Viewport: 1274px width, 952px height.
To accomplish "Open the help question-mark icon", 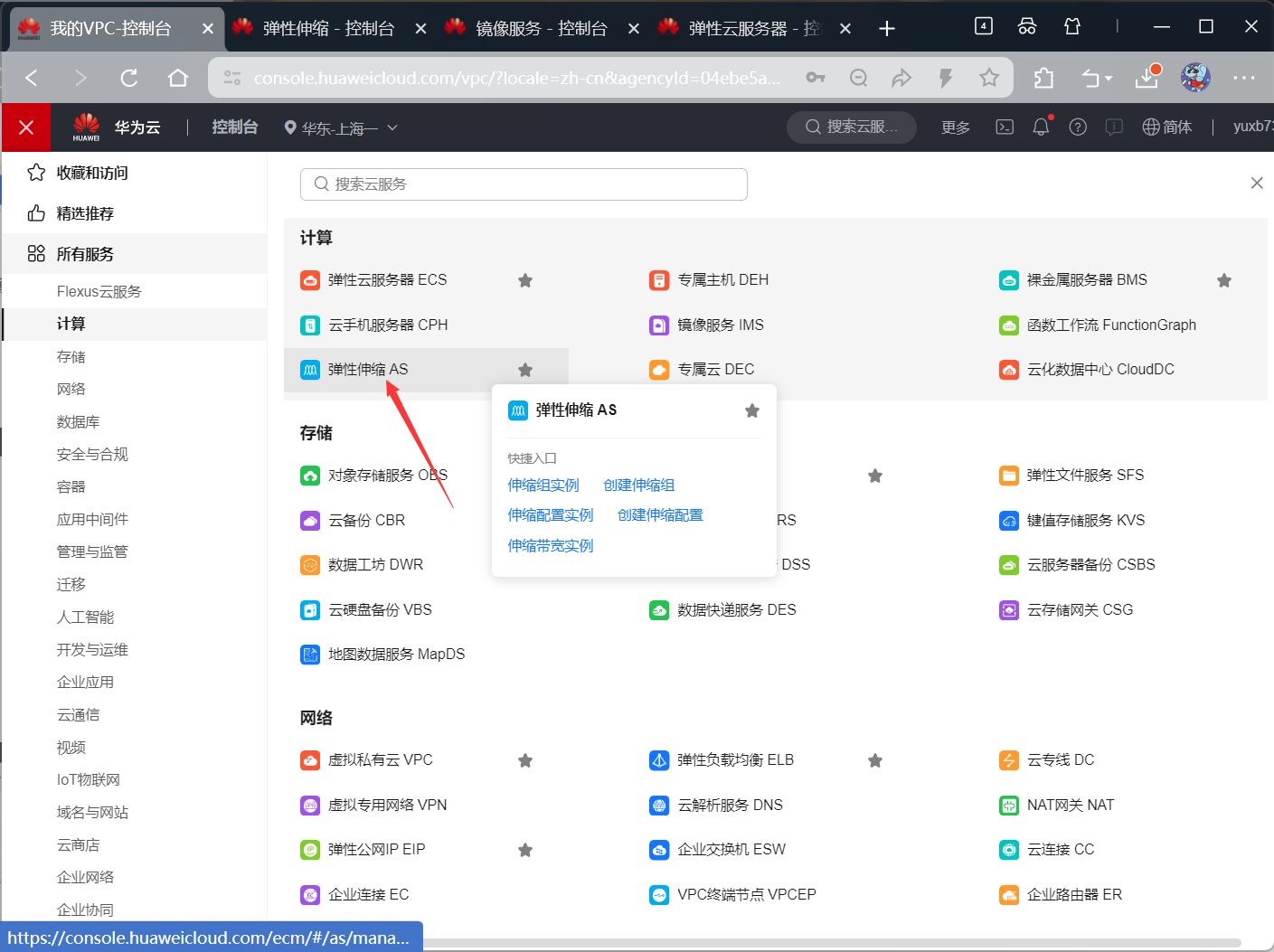I will coord(1078,127).
